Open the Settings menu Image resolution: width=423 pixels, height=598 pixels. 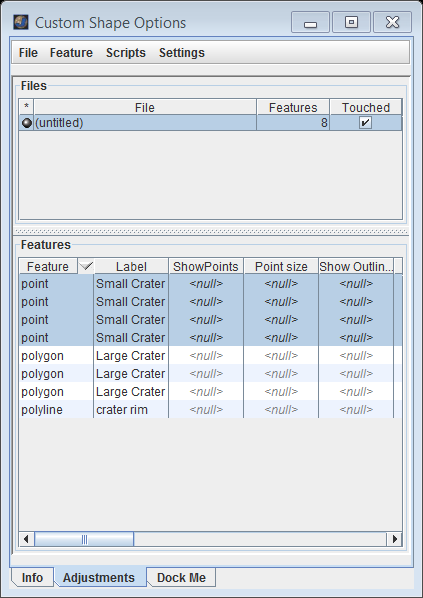pos(182,53)
